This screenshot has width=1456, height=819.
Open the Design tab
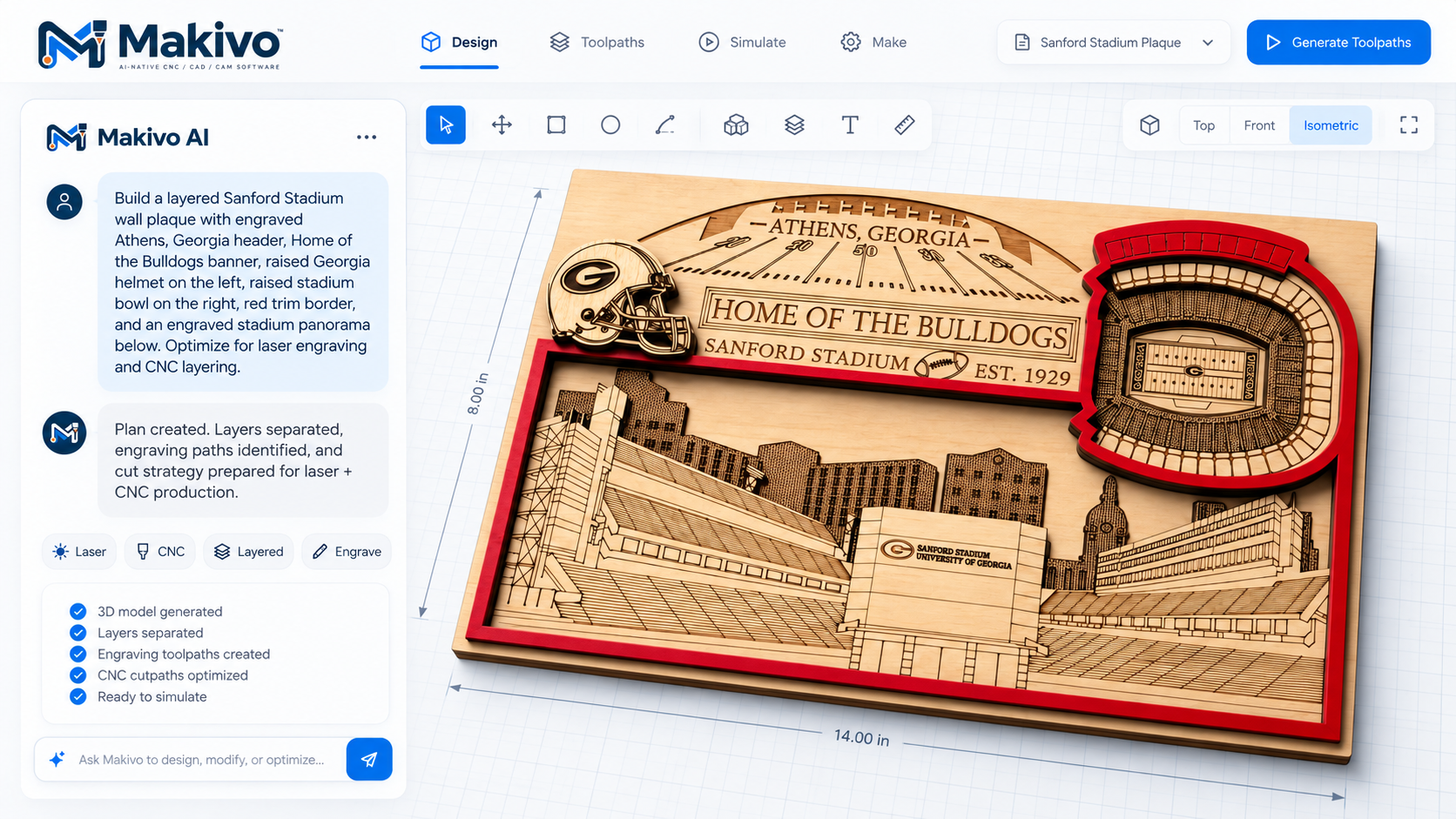click(x=460, y=43)
